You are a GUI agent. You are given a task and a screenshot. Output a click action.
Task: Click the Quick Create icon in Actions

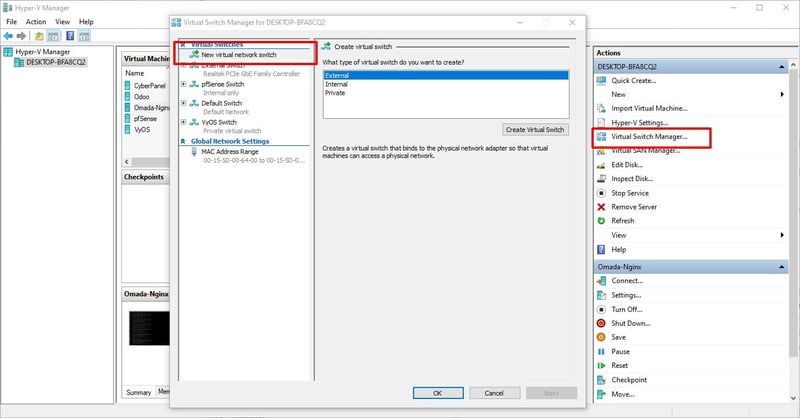(601, 81)
